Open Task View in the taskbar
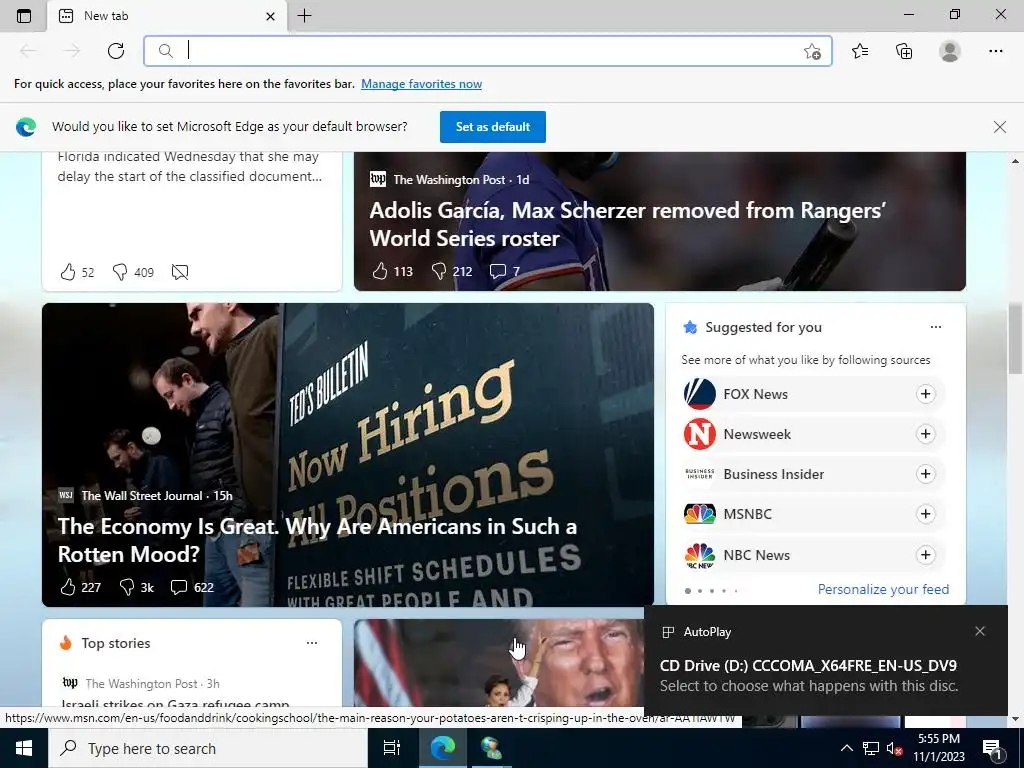The width and height of the screenshot is (1024, 768). click(392, 748)
